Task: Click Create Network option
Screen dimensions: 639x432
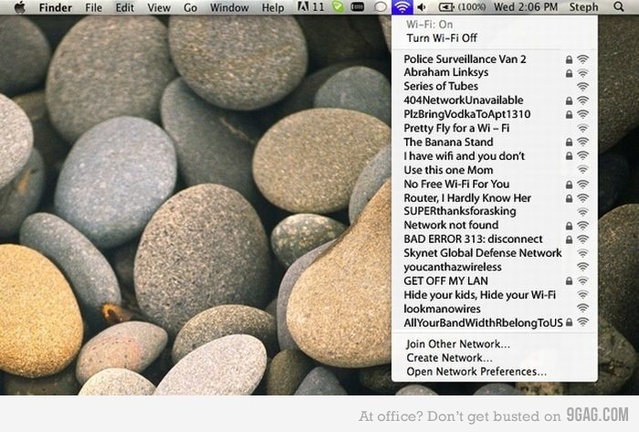Action: (x=448, y=358)
